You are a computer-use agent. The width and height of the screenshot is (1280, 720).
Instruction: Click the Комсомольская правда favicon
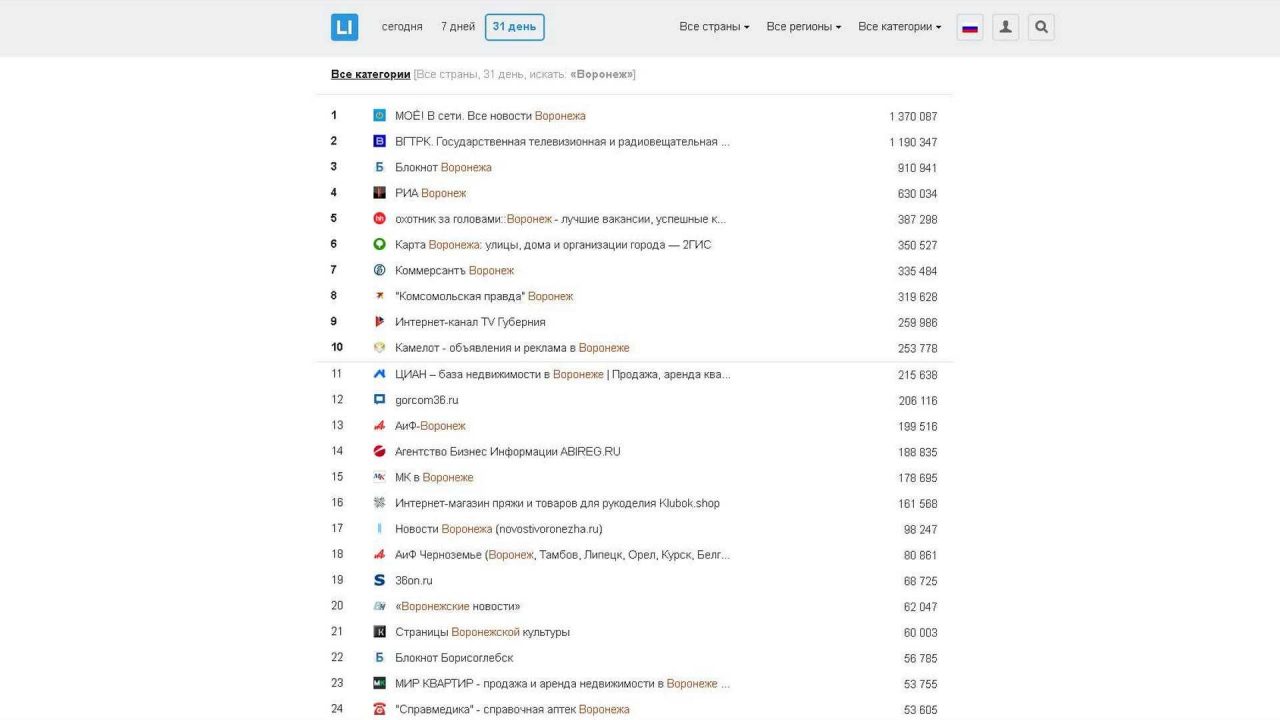click(x=379, y=296)
